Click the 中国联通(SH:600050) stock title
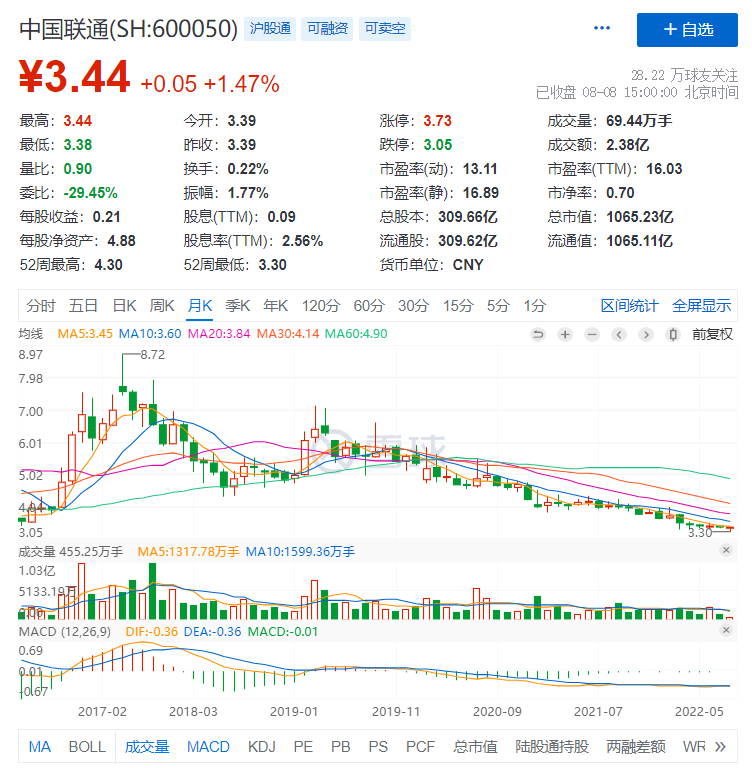752x768 pixels. (x=128, y=29)
